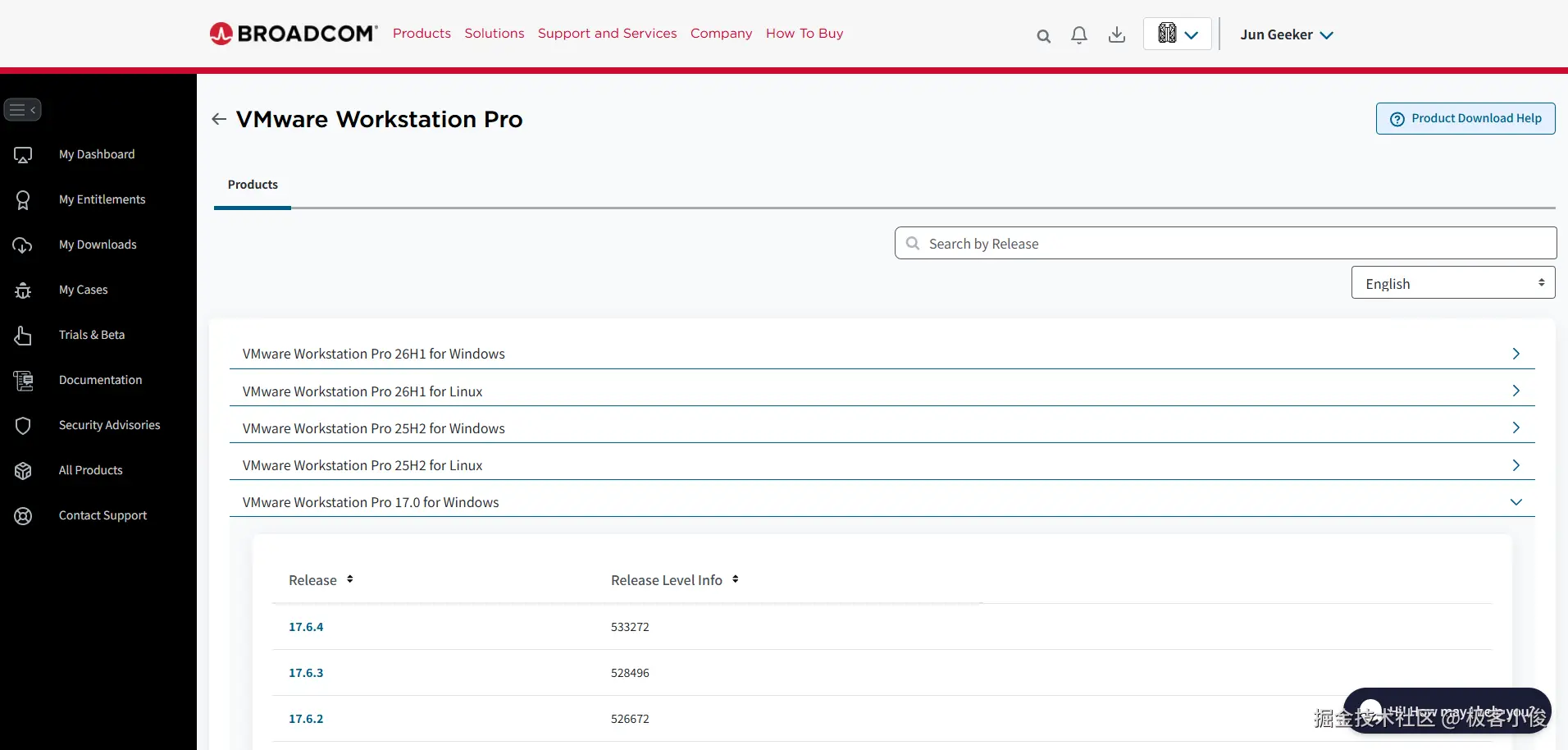Click VMware Workstation Pro 26H1 for Linux text
Viewport: 1568px width, 750px height.
362,391
